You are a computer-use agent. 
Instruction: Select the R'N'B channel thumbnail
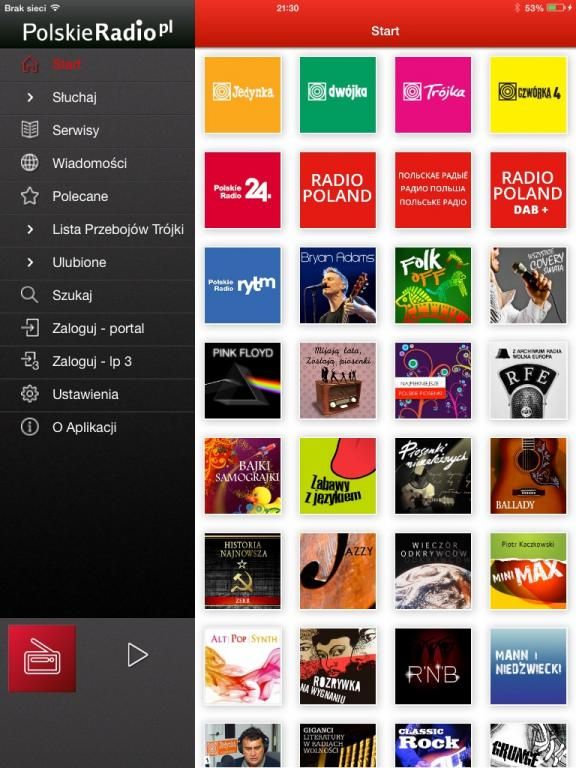(433, 666)
